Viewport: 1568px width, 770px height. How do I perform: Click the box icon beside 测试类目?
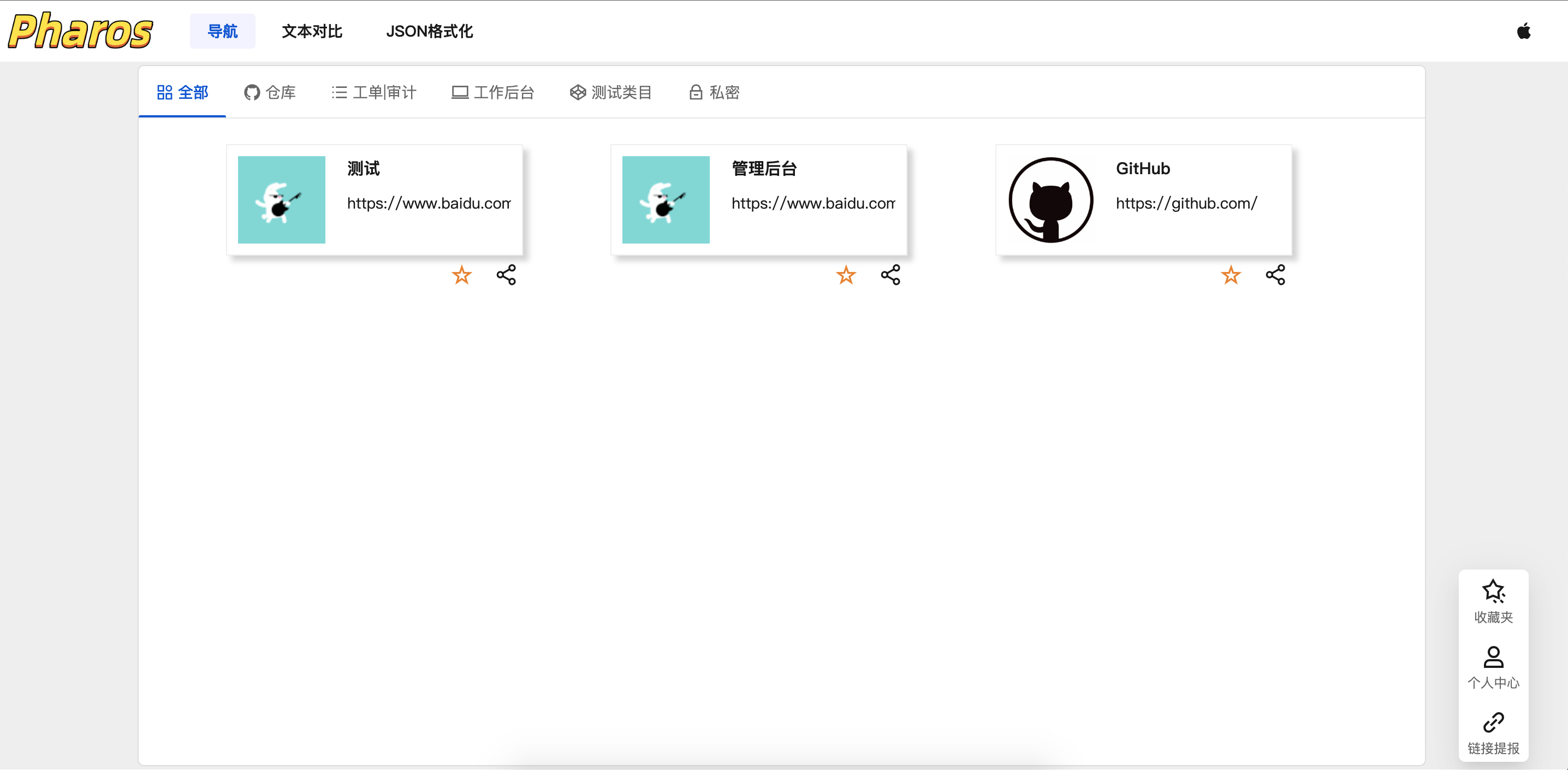pos(577,92)
